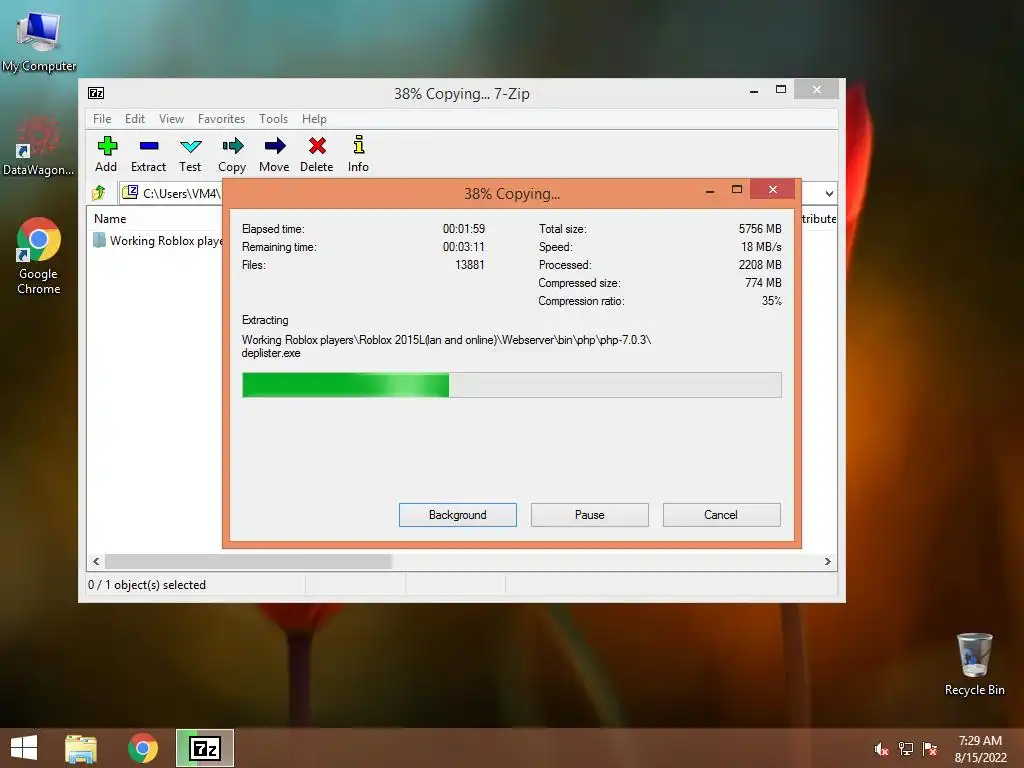Click the left scroll arrow of file list
1024x768 pixels.
96,561
